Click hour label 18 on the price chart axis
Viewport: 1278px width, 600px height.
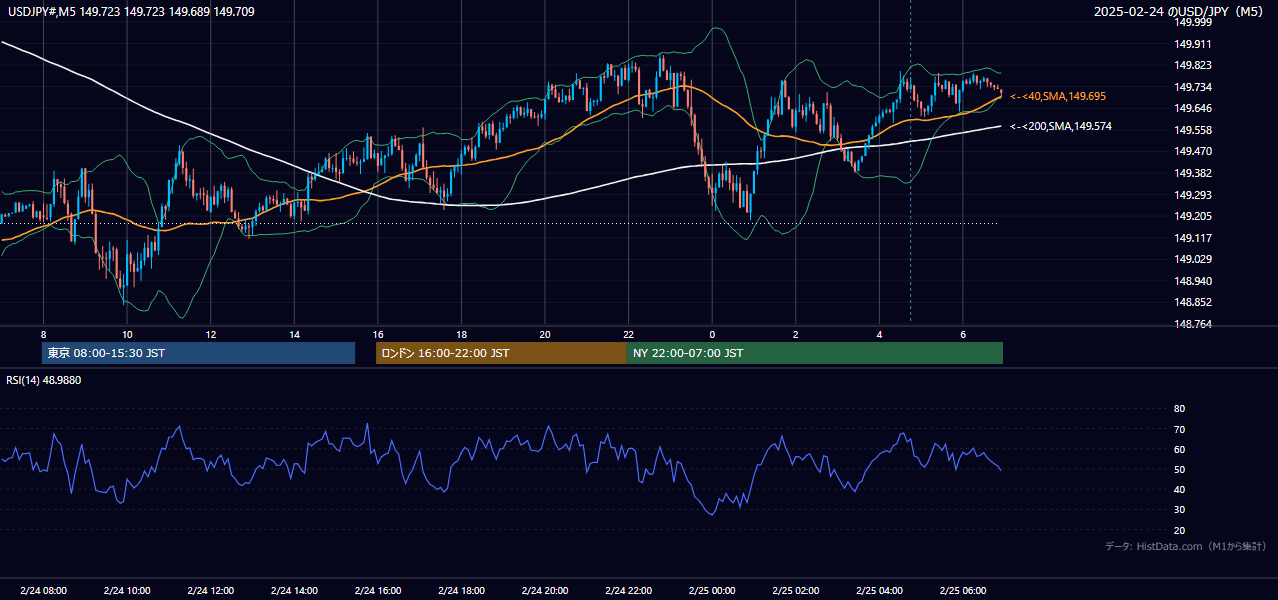(461, 334)
